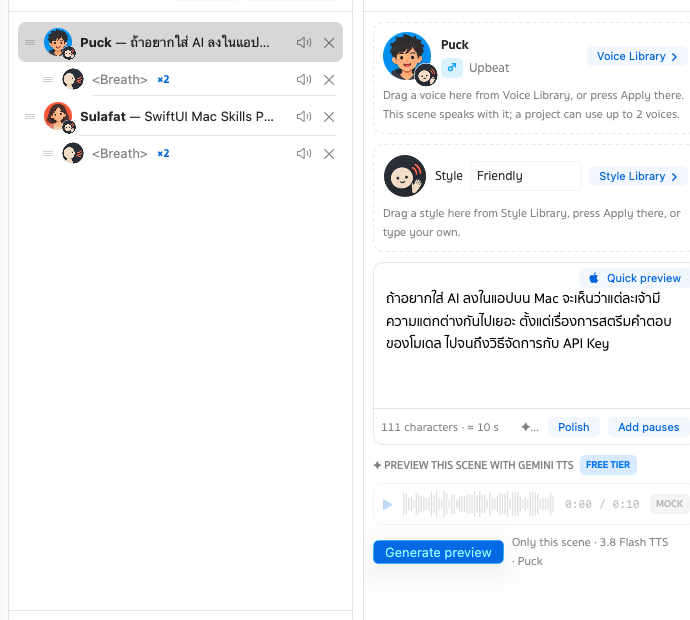Generate preview for this scene

click(438, 552)
